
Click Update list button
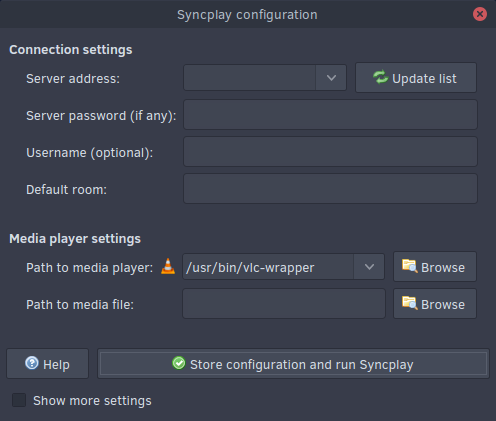(x=416, y=78)
